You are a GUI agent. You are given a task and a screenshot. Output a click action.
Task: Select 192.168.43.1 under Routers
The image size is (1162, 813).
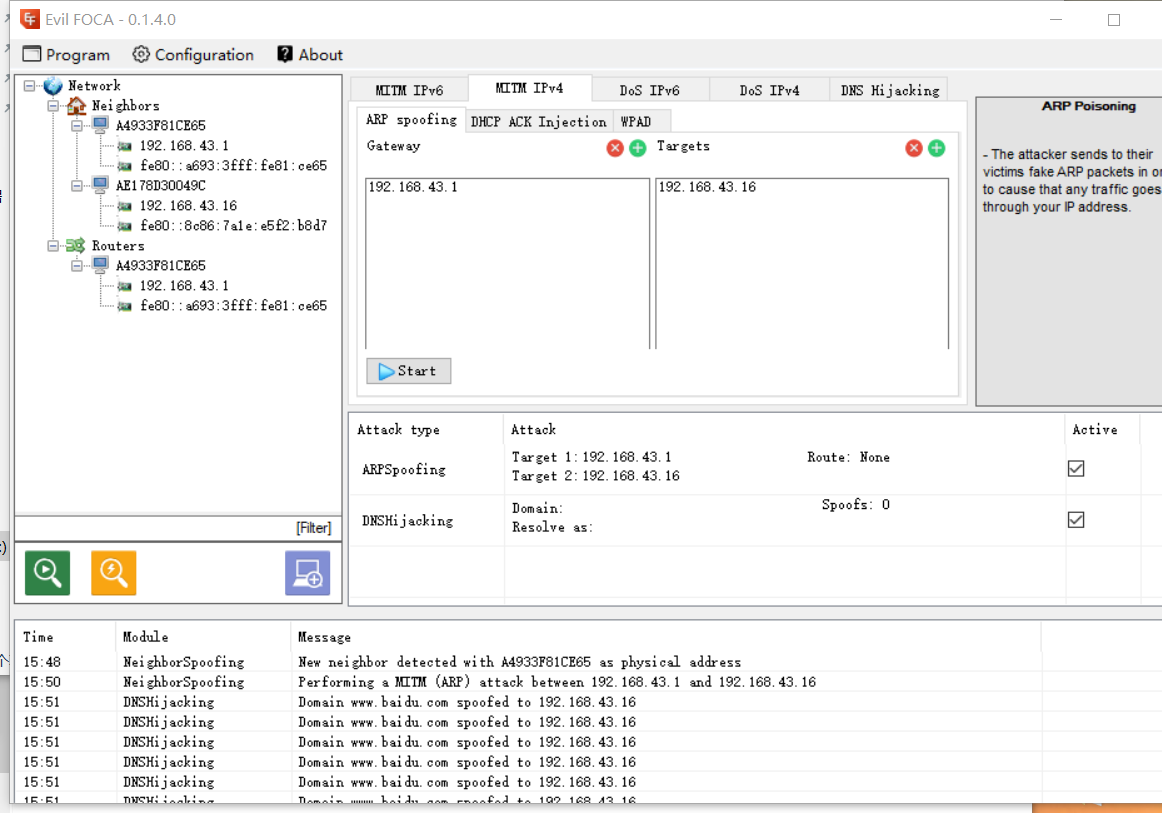(184, 285)
